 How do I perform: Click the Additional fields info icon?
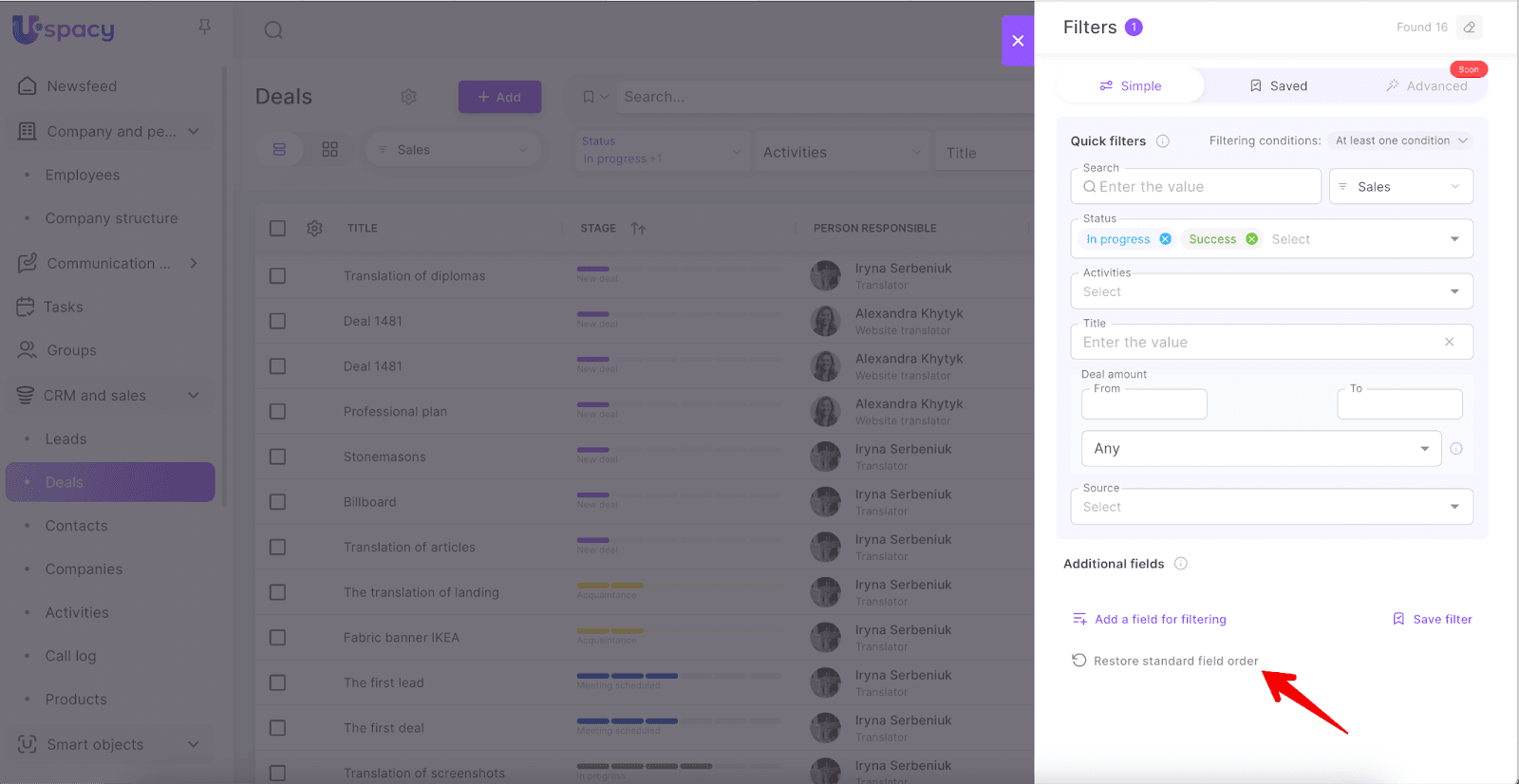(1180, 564)
